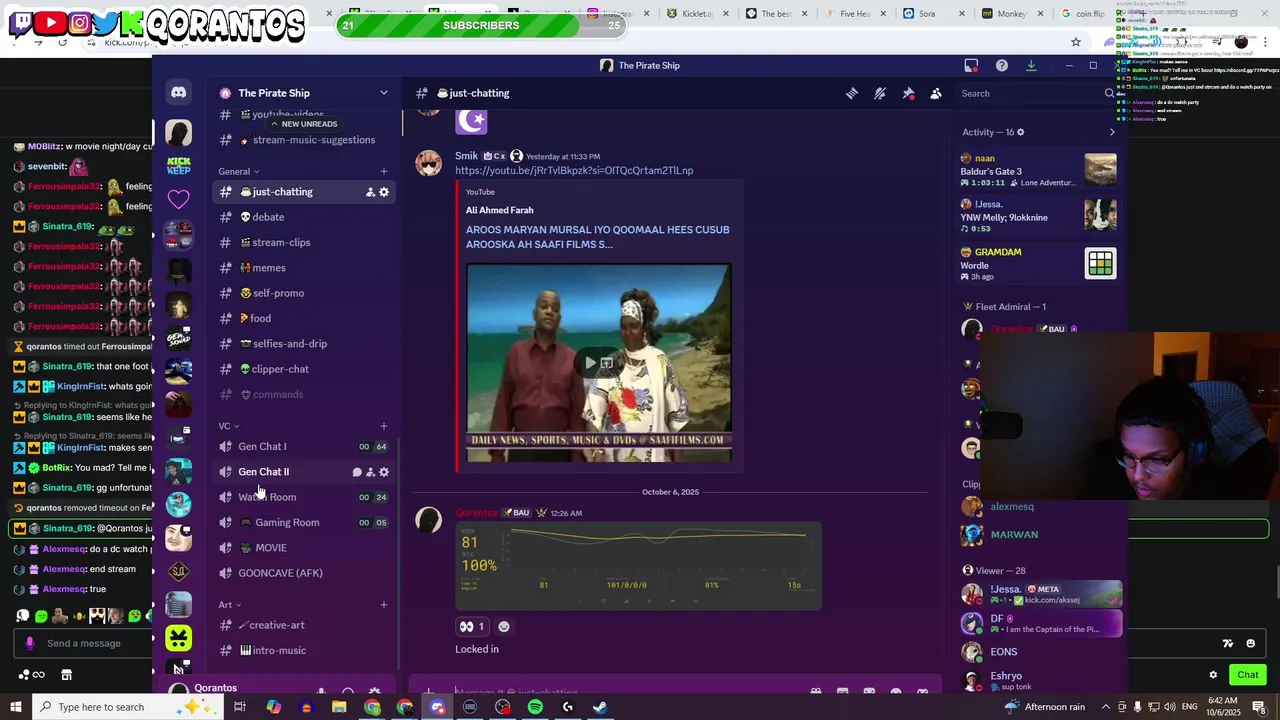Open the debate channel

point(303,217)
